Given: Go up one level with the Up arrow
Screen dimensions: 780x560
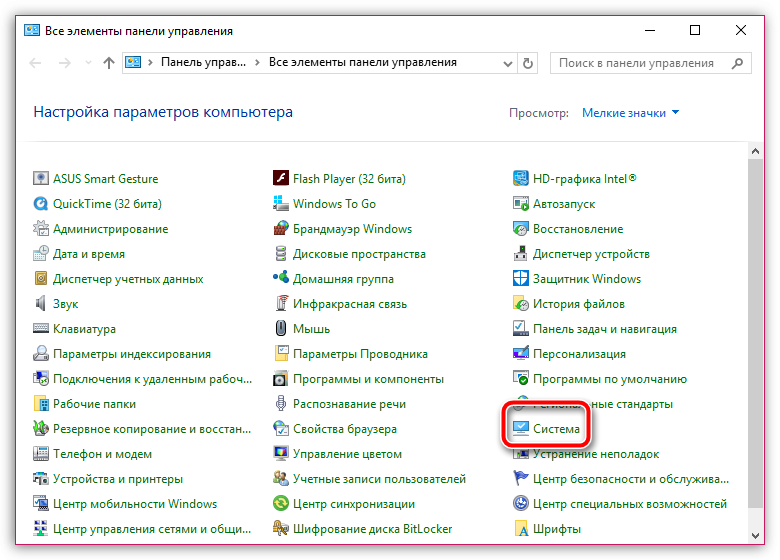Looking at the screenshot, I should click(109, 63).
